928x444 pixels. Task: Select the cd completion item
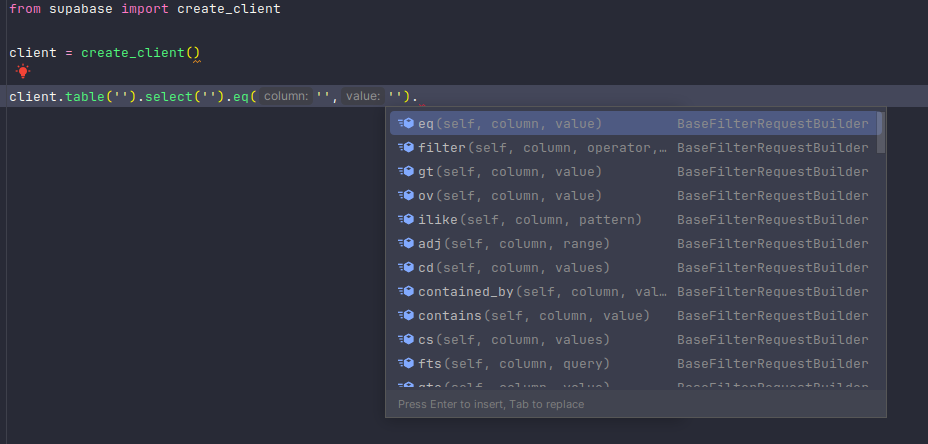[633, 268]
